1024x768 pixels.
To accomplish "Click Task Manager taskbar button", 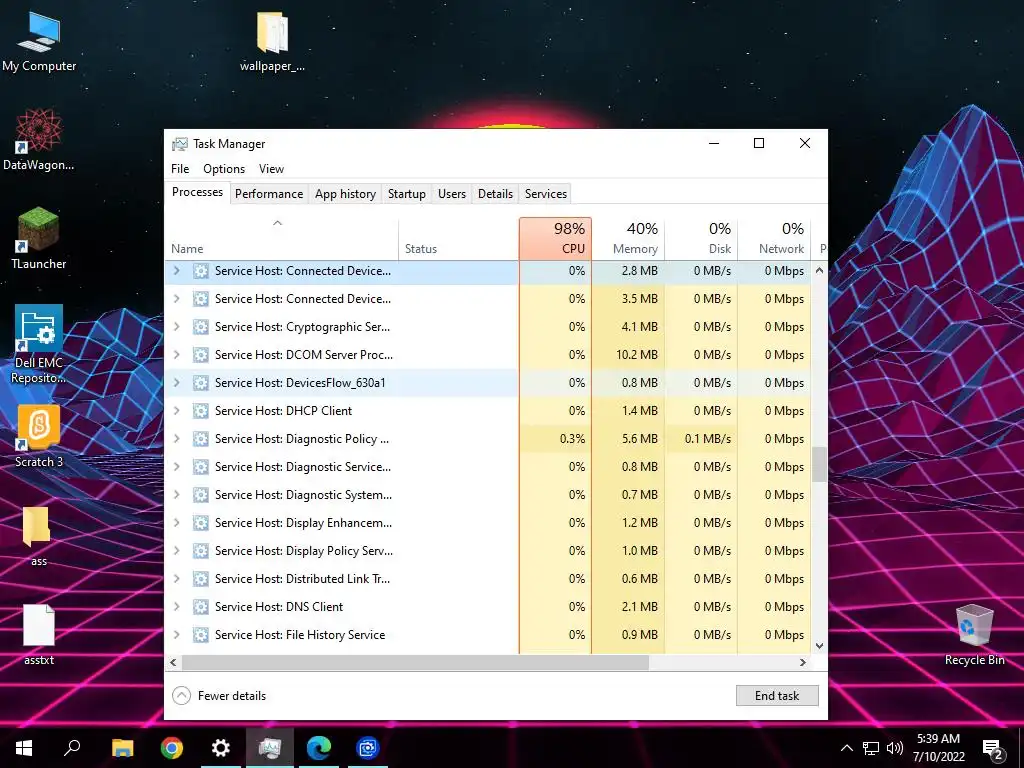I will click(270, 748).
